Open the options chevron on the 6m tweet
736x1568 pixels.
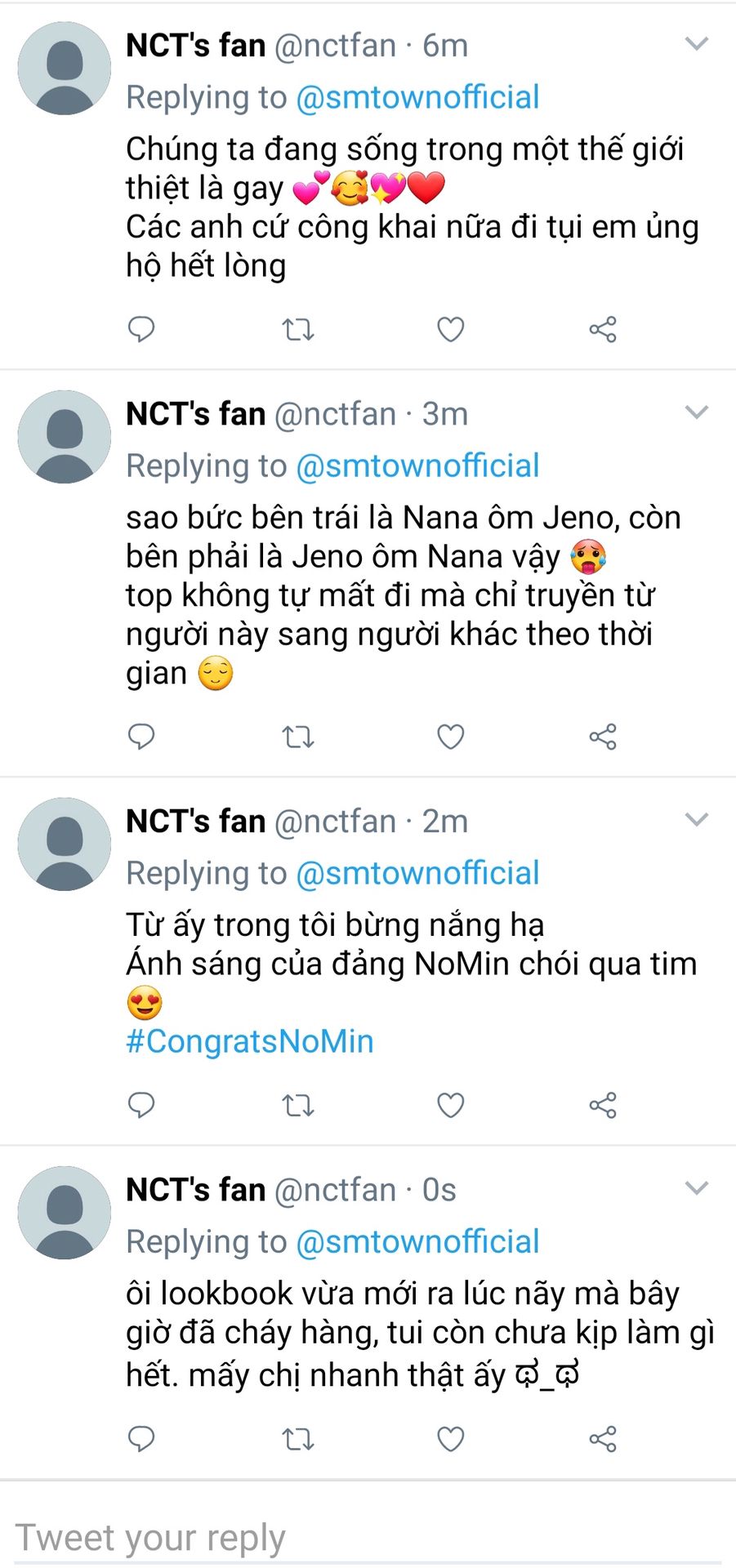tap(696, 44)
